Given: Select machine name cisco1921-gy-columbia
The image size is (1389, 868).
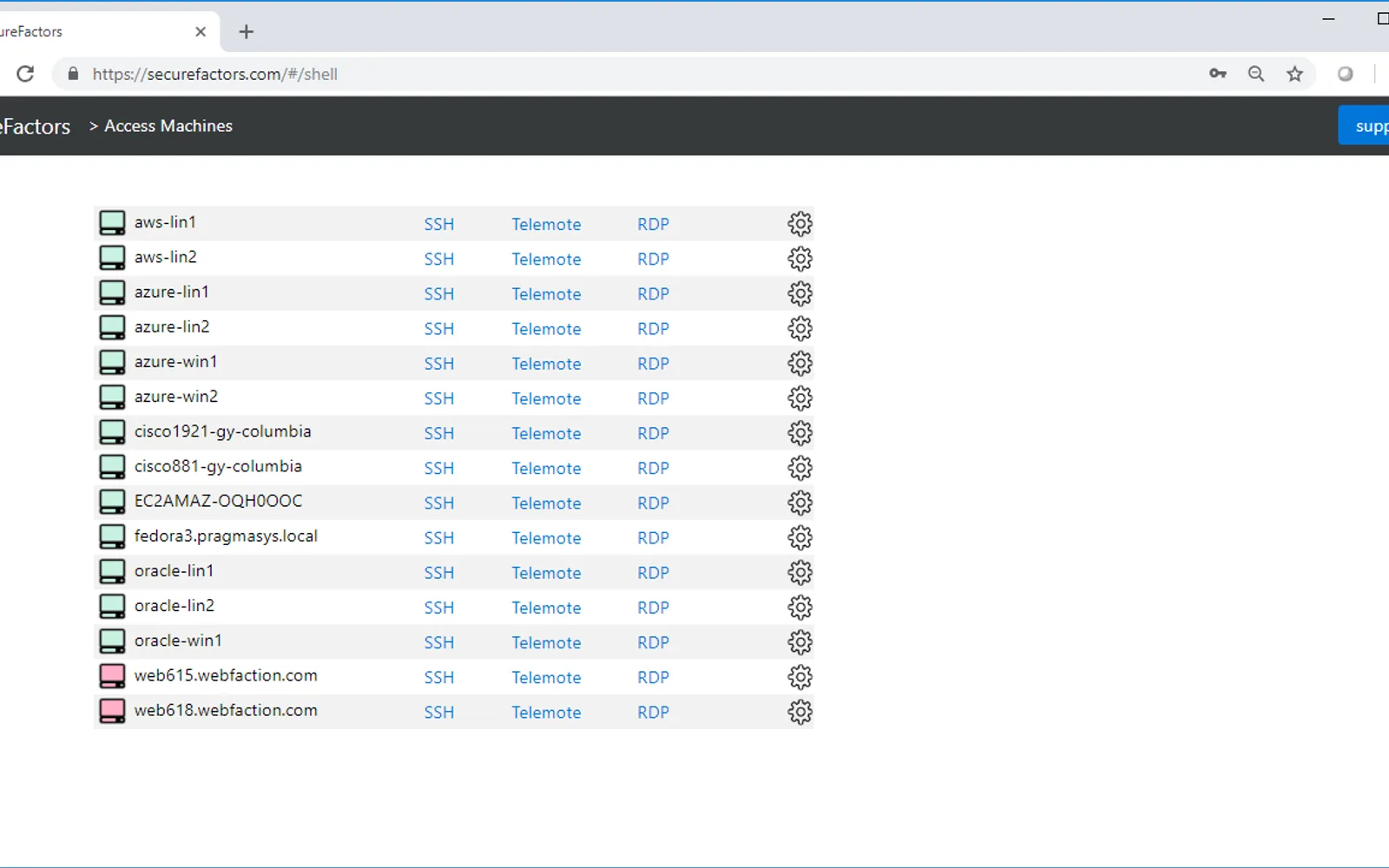Looking at the screenshot, I should (222, 431).
